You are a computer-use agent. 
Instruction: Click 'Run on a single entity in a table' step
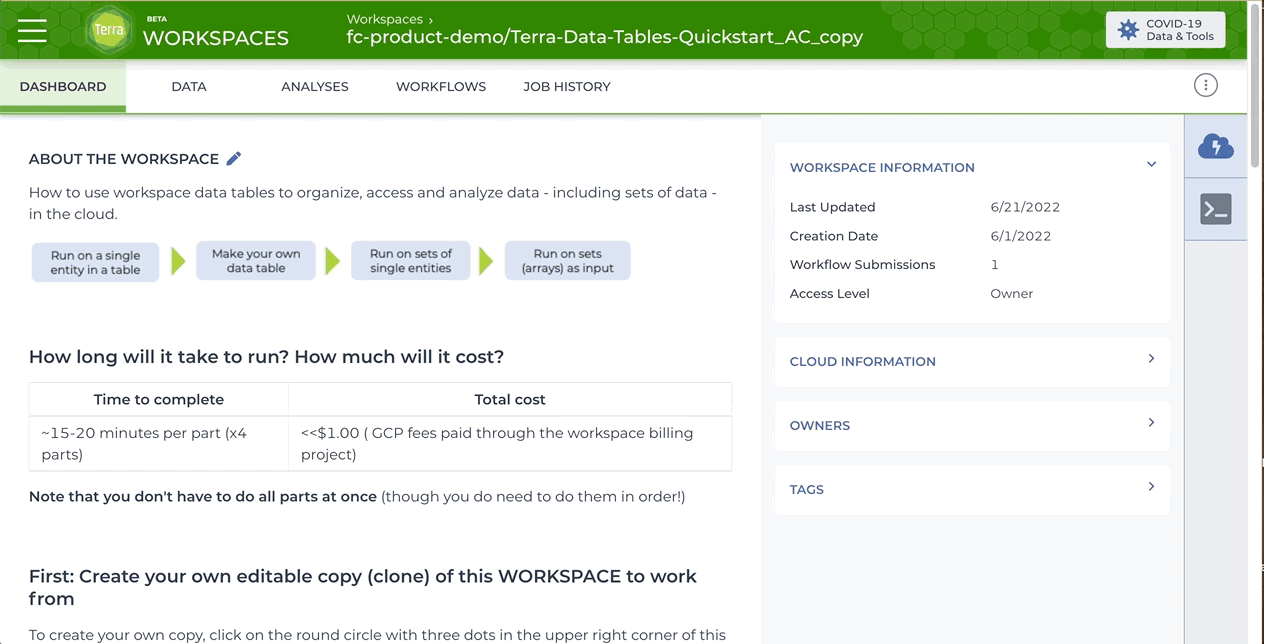pos(95,262)
